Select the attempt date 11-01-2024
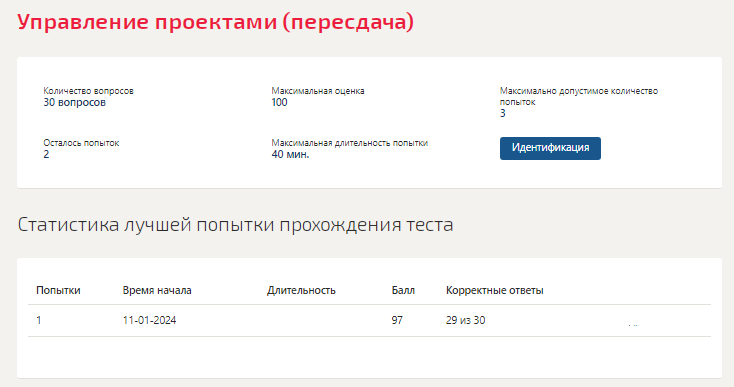Image resolution: width=734 pixels, height=387 pixels. [149, 320]
